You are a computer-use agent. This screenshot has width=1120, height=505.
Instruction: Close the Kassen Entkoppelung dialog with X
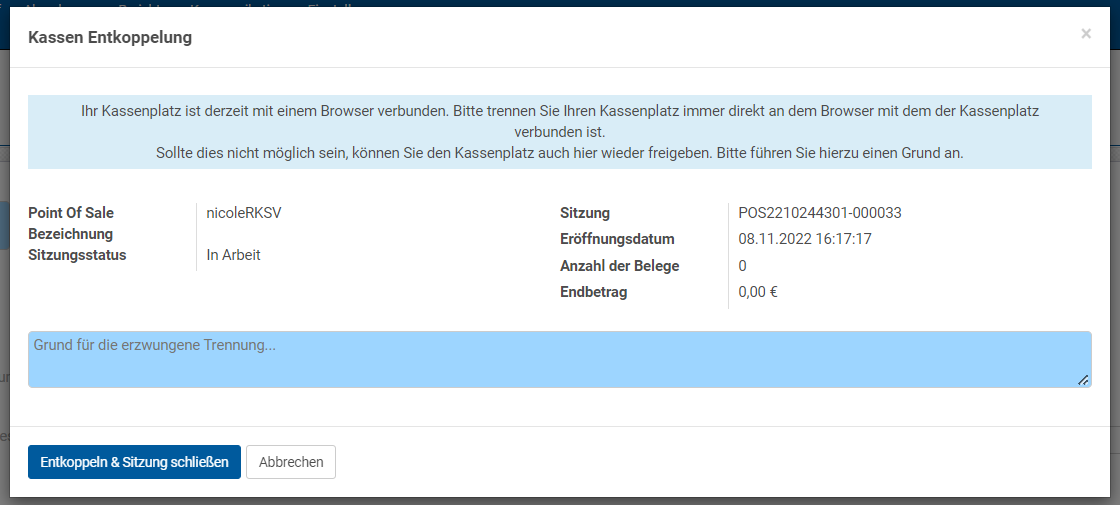tap(1086, 34)
